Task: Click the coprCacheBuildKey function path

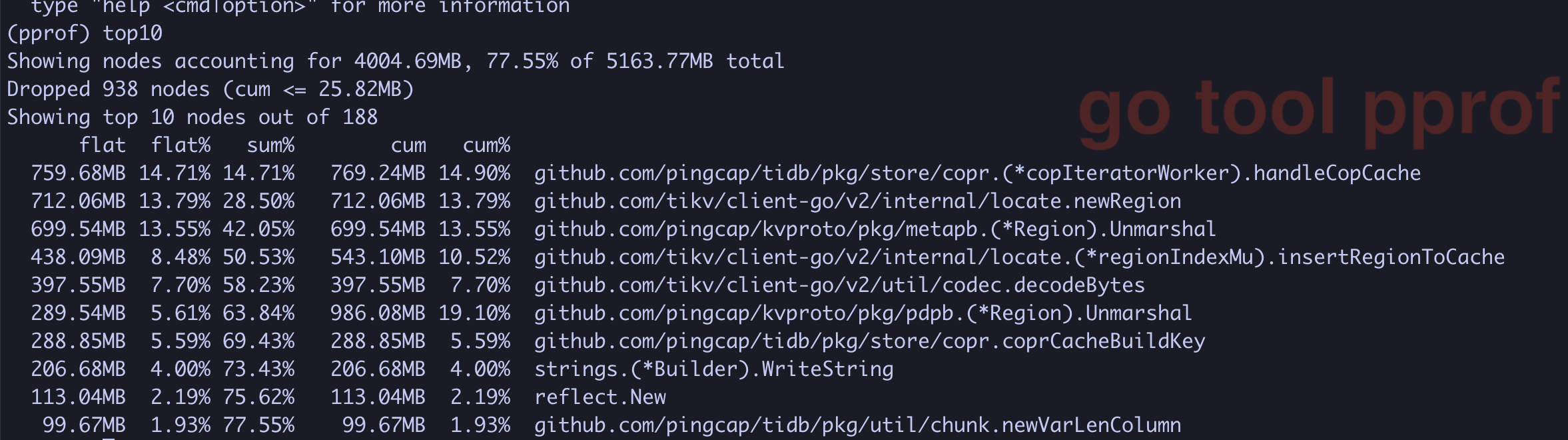Action: pos(869,341)
